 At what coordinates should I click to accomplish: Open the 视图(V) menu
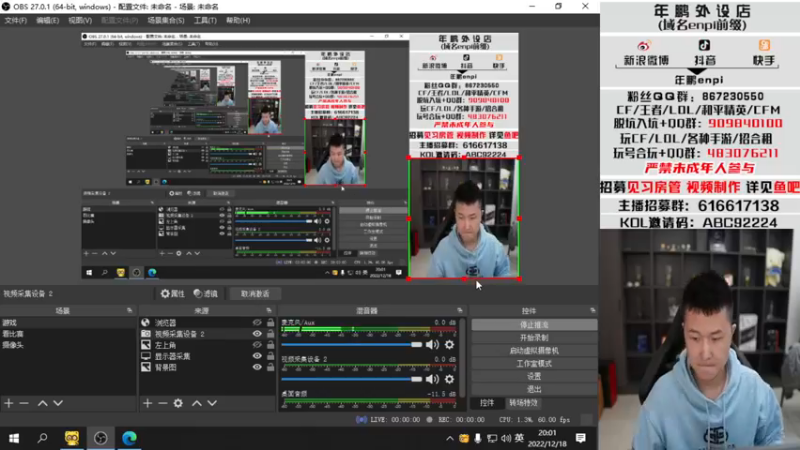(80, 20)
